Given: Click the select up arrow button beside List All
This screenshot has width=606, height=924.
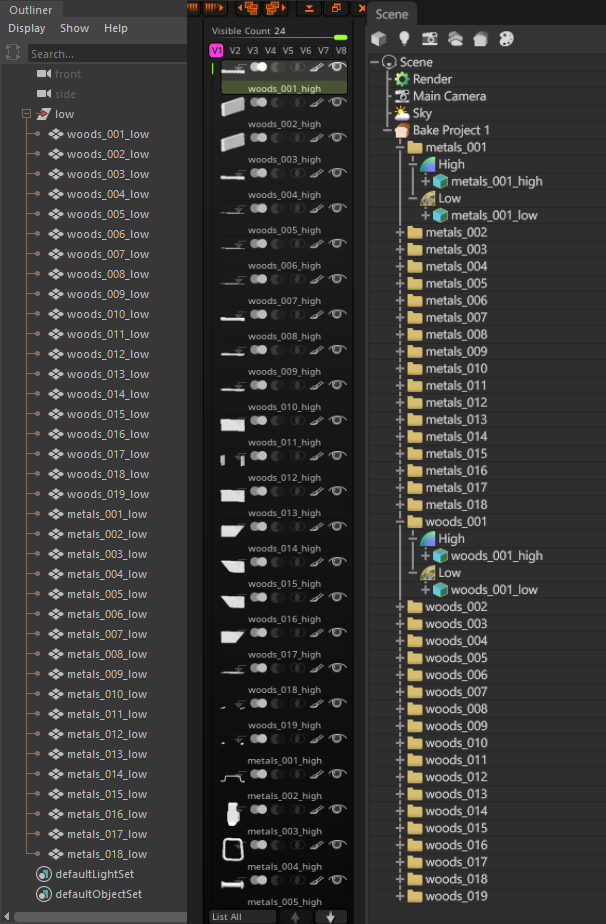Looking at the screenshot, I should [295, 916].
